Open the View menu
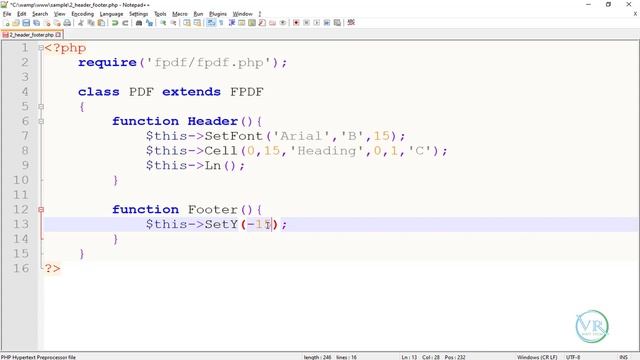This screenshot has width=640, height=360. coord(60,14)
